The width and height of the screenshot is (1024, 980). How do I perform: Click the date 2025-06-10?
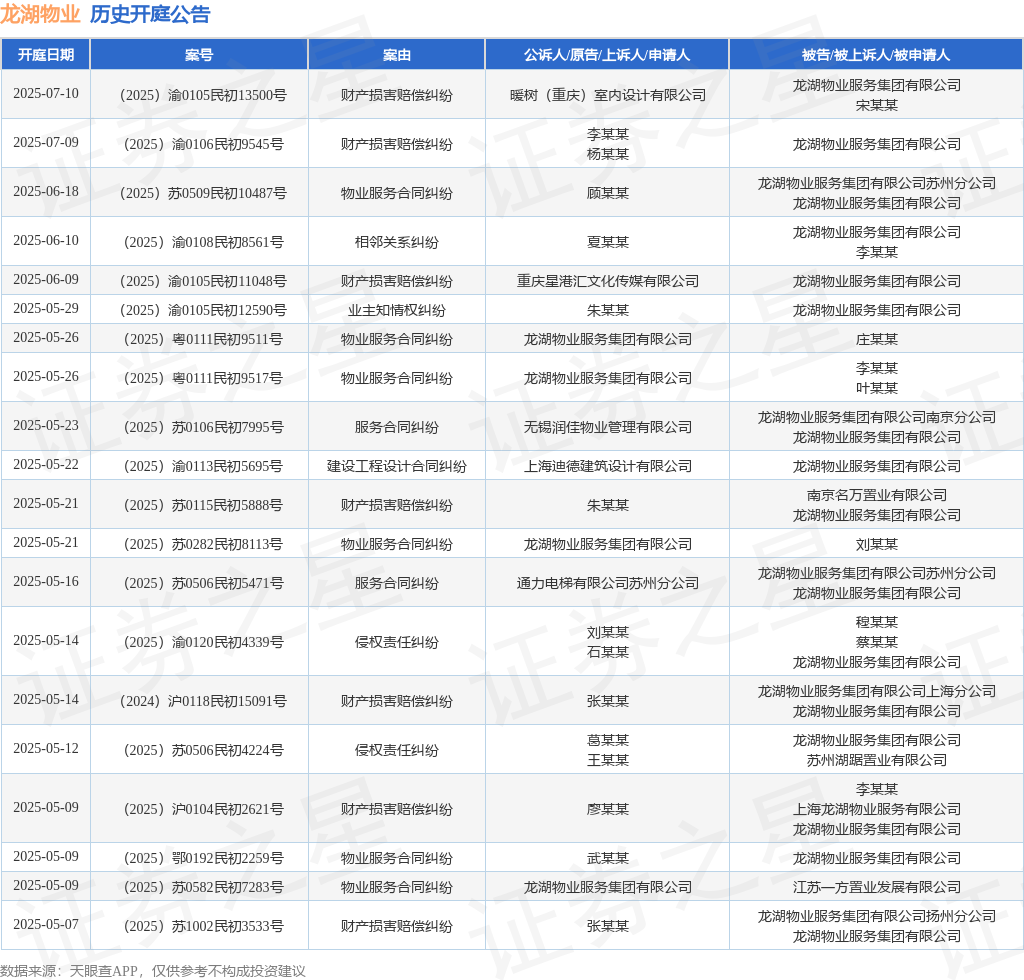[x=46, y=240]
